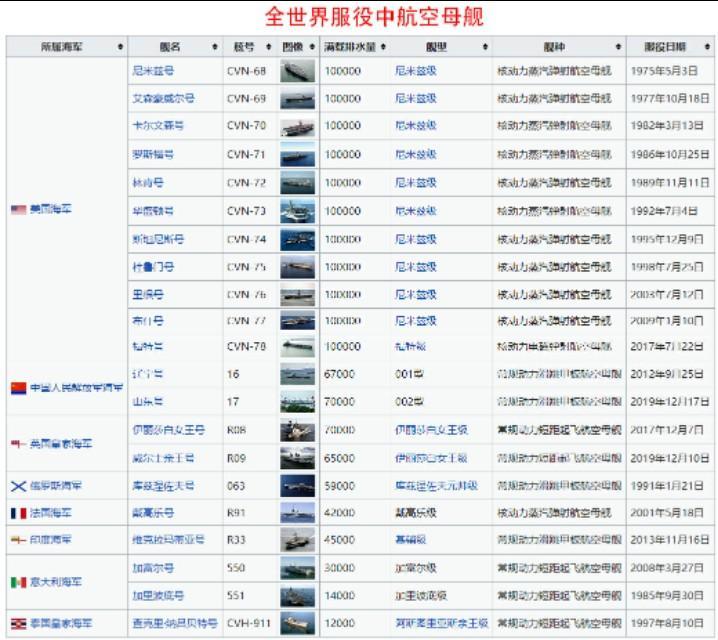Viewport: 718px width, 640px height.
Task: Open the 美国海军 navy link
Action: 51,209
